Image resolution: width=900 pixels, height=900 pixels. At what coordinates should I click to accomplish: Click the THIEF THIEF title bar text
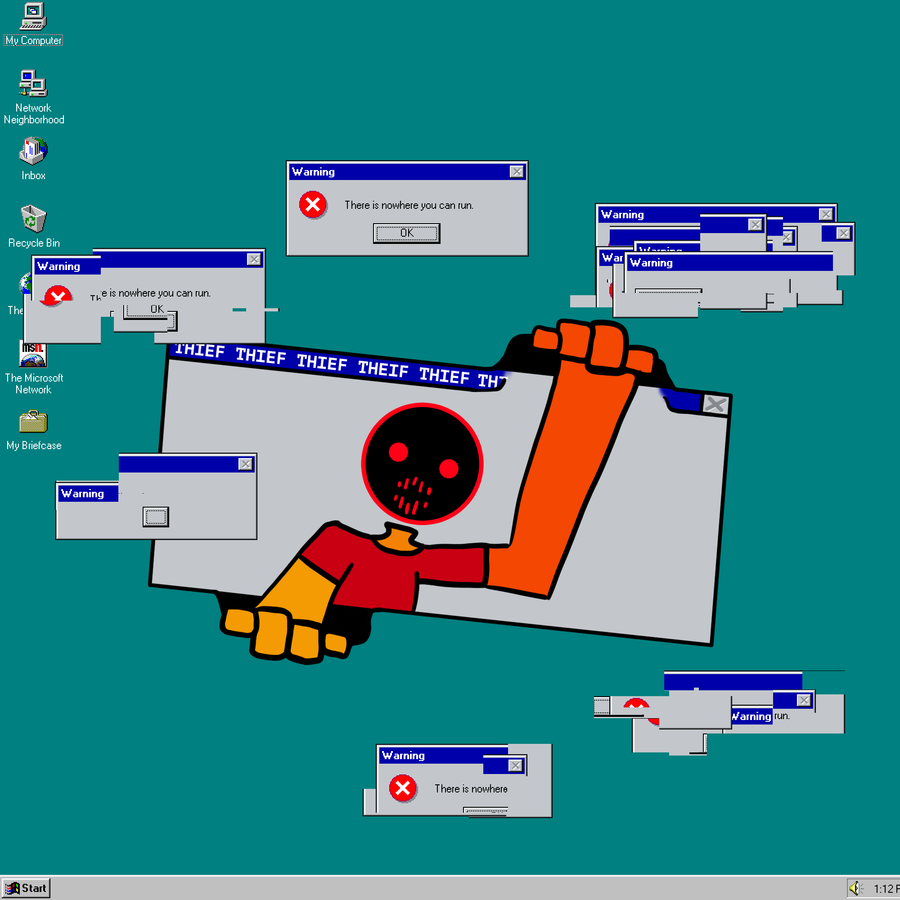pos(339,365)
